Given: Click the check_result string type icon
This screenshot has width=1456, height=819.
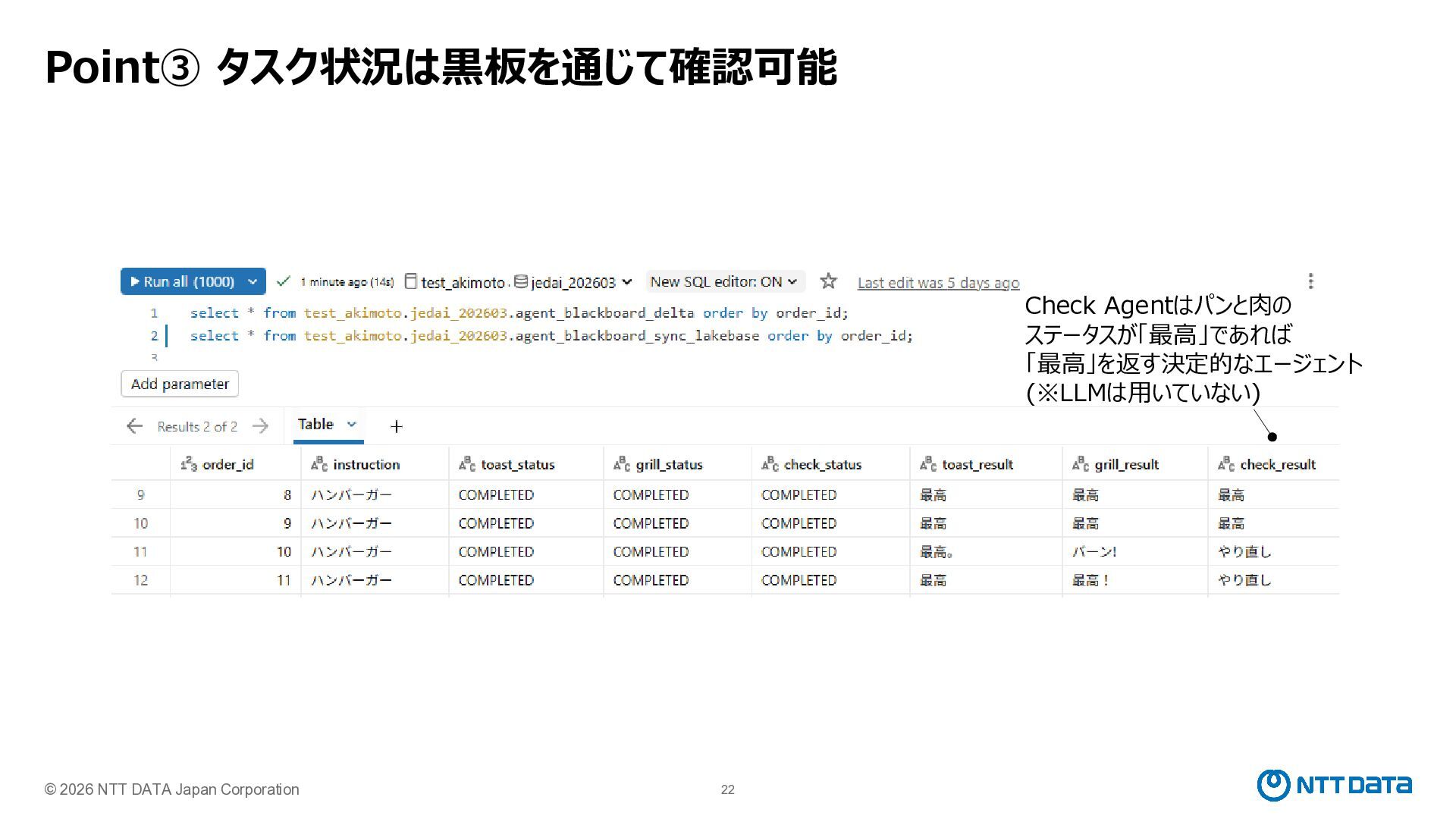Looking at the screenshot, I should point(1225,464).
